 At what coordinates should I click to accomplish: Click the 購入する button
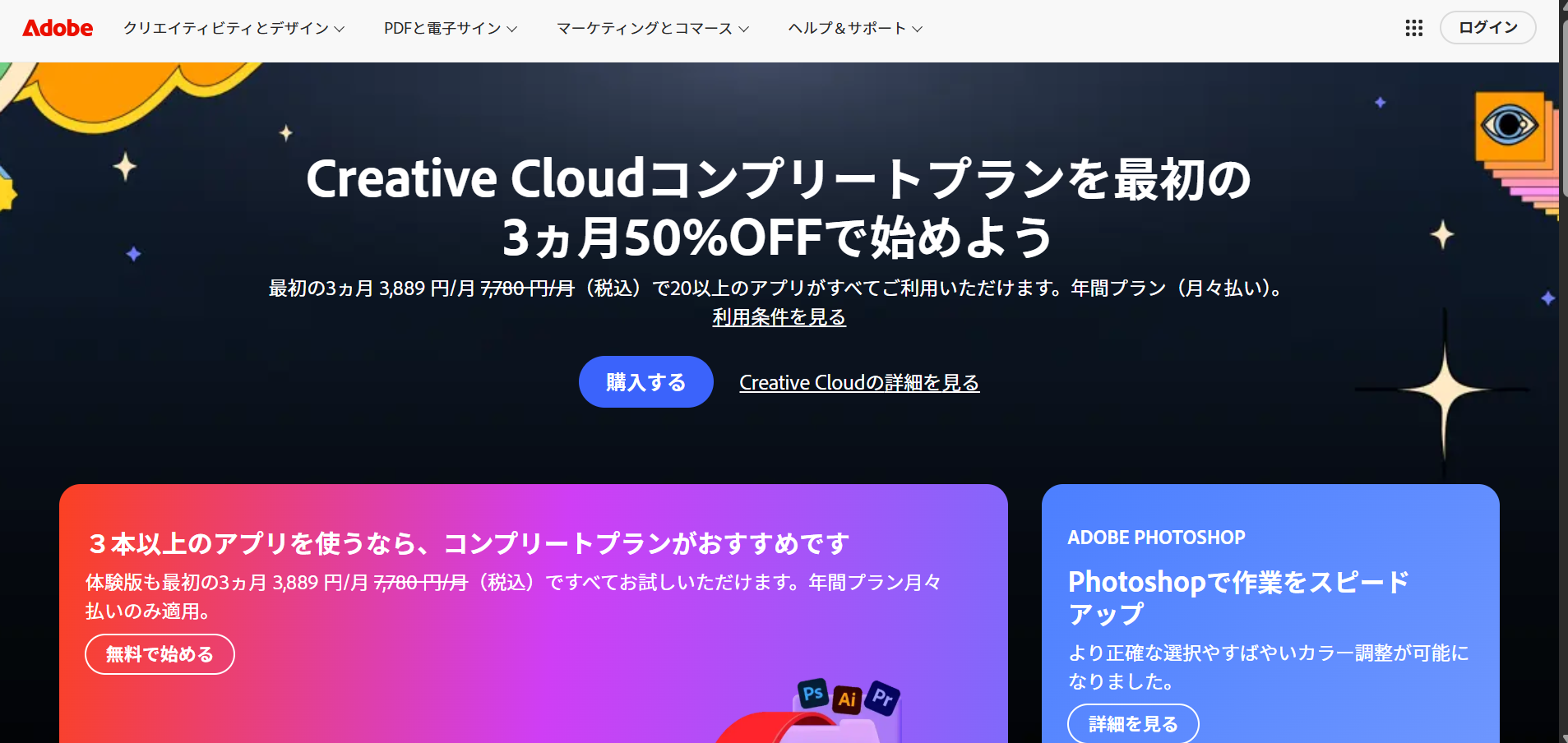click(x=645, y=382)
